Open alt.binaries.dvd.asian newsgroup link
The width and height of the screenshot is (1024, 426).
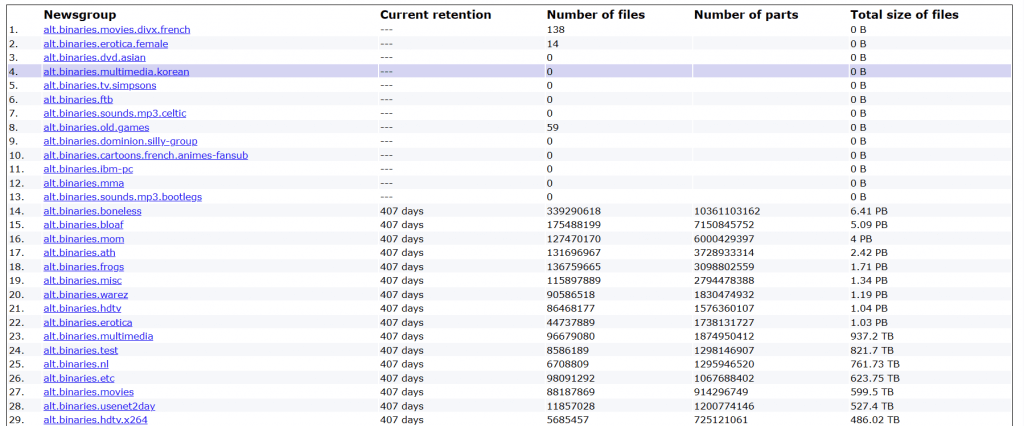click(95, 57)
